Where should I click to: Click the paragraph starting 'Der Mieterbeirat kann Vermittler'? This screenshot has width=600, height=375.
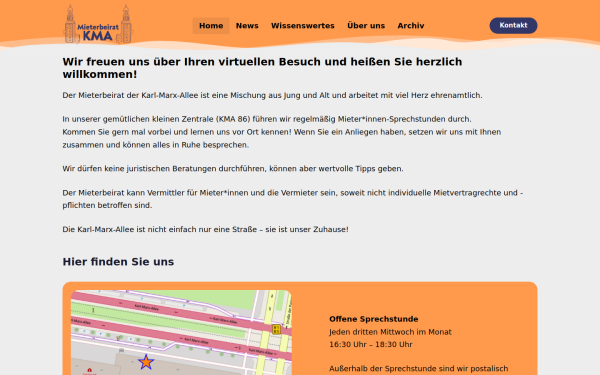click(293, 199)
